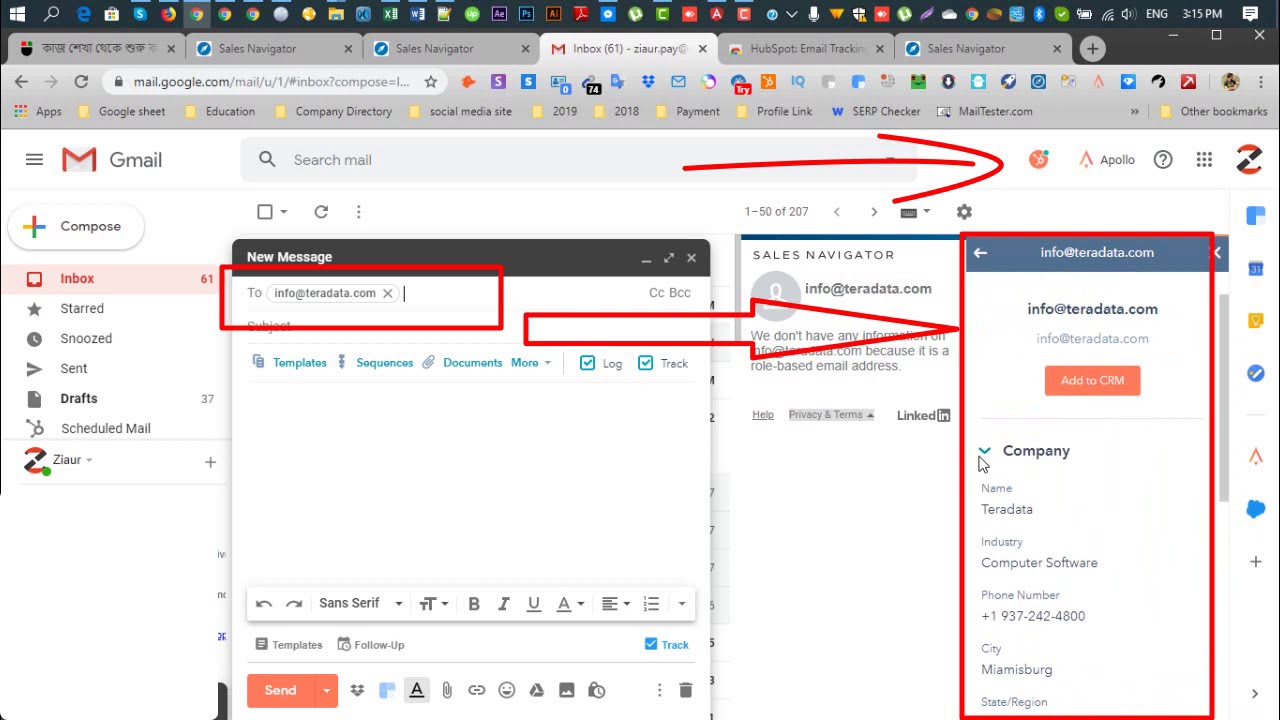Click the HubSpot sprocket icon in Gmail header
This screenshot has height=720, width=1280.
pos(1039,159)
